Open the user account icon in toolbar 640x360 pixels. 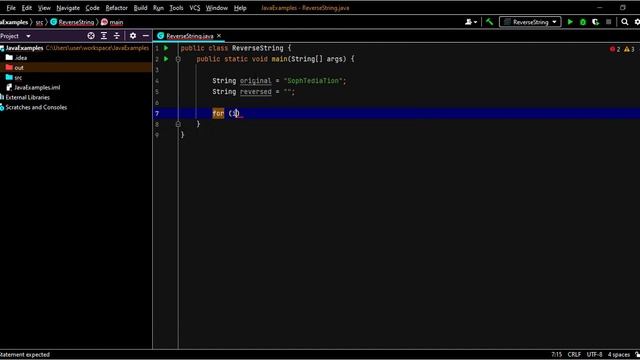471,22
